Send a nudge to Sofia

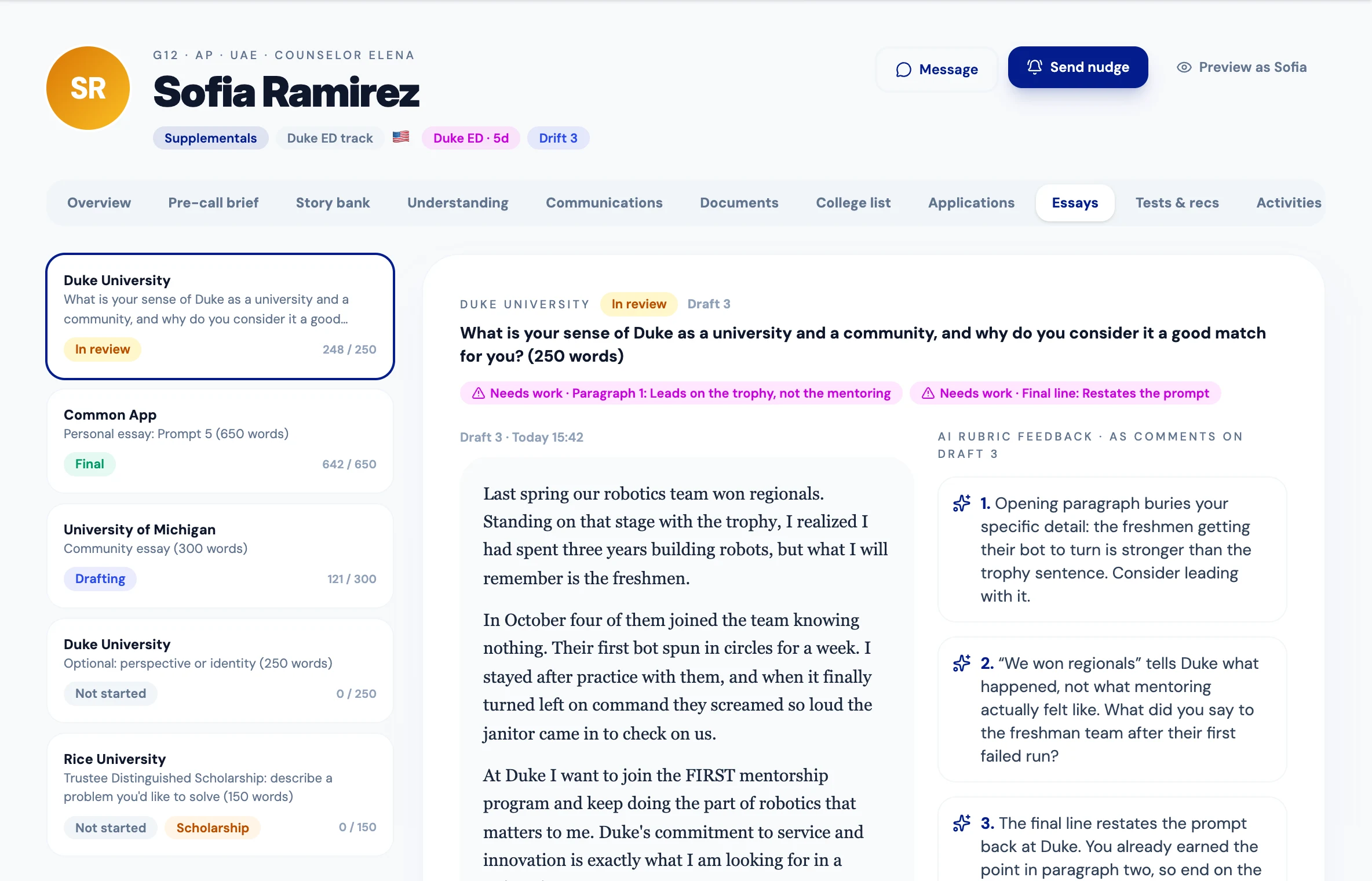(x=1078, y=67)
